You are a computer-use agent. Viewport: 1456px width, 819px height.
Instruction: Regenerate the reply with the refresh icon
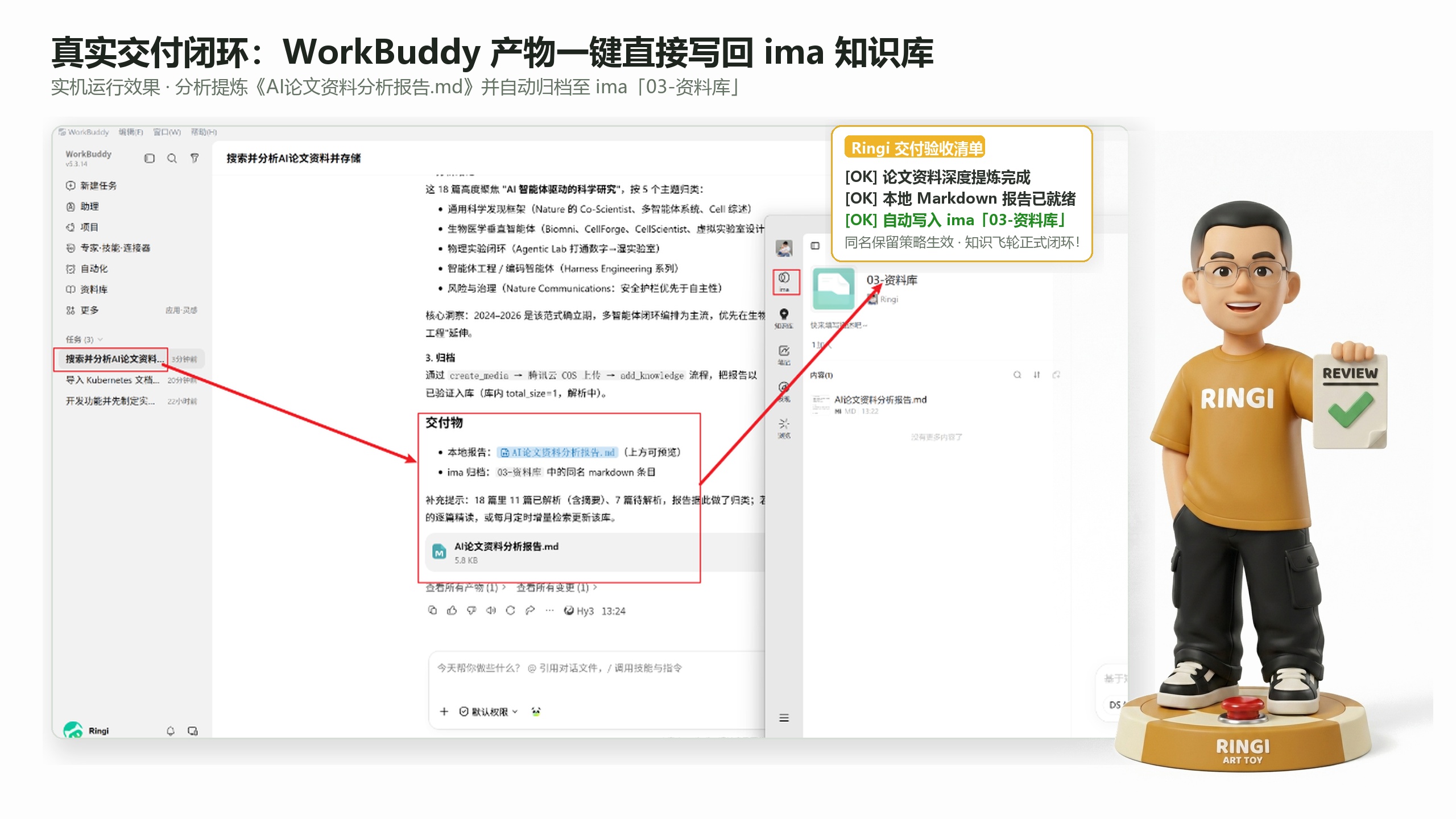click(510, 610)
